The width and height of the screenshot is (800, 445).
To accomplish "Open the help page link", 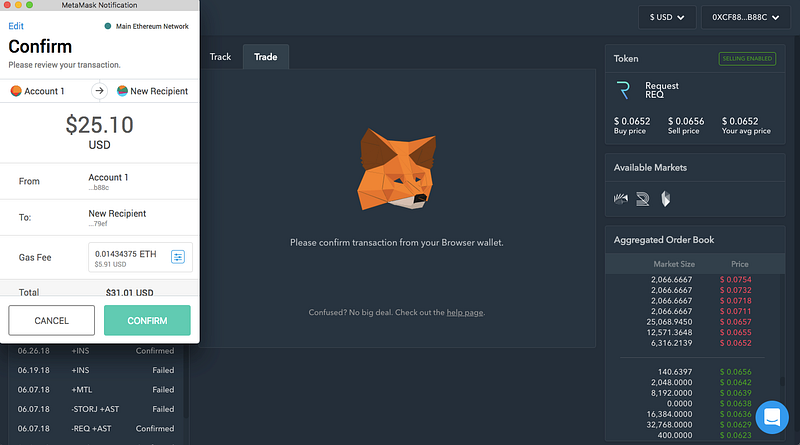I will click(x=465, y=312).
